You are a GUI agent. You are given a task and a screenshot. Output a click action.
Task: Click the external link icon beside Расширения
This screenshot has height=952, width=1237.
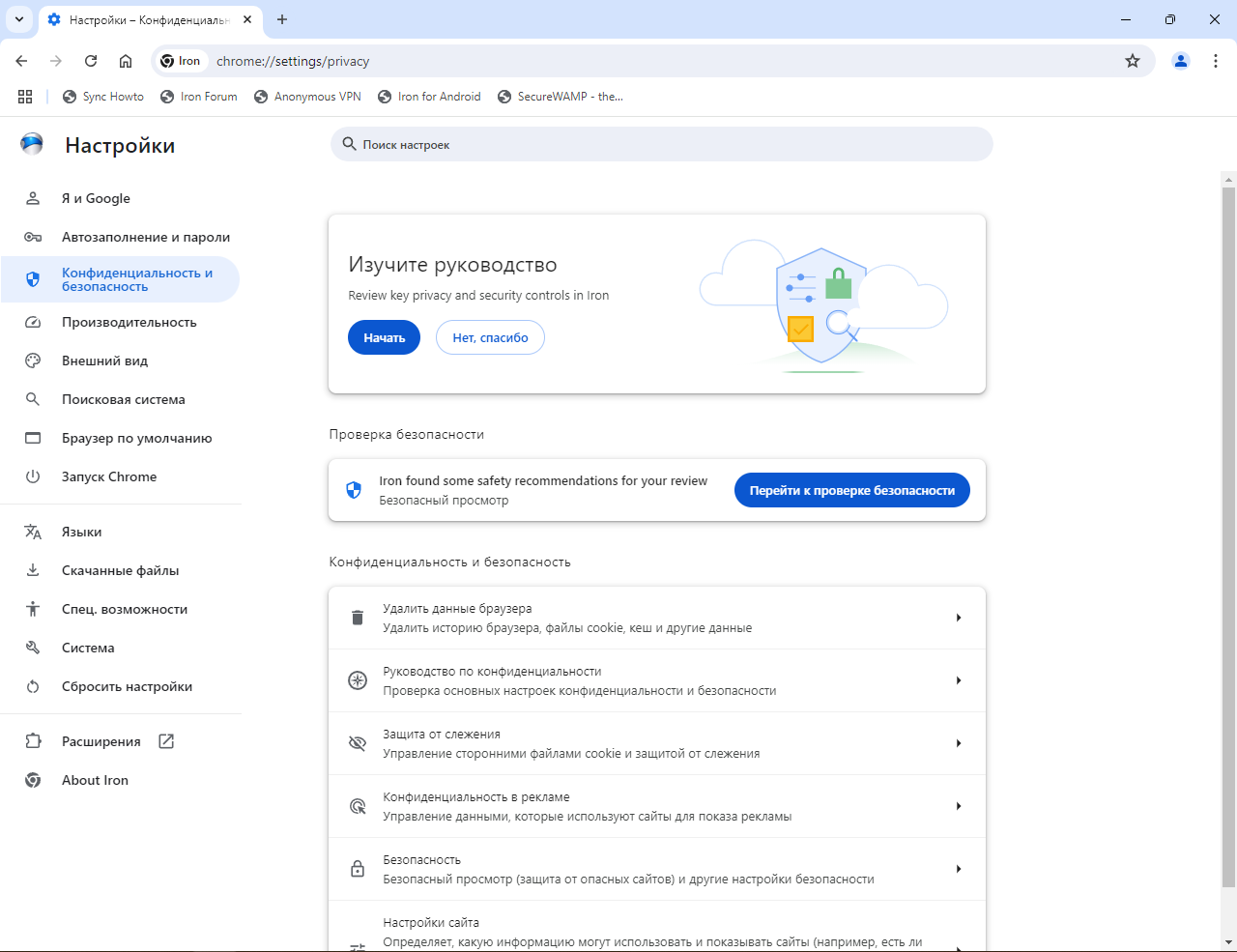pyautogui.click(x=166, y=741)
